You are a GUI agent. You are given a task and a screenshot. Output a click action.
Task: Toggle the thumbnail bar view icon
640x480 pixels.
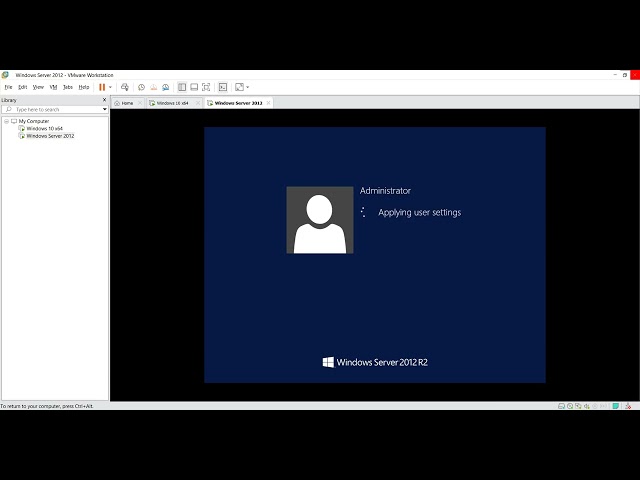[x=194, y=87]
